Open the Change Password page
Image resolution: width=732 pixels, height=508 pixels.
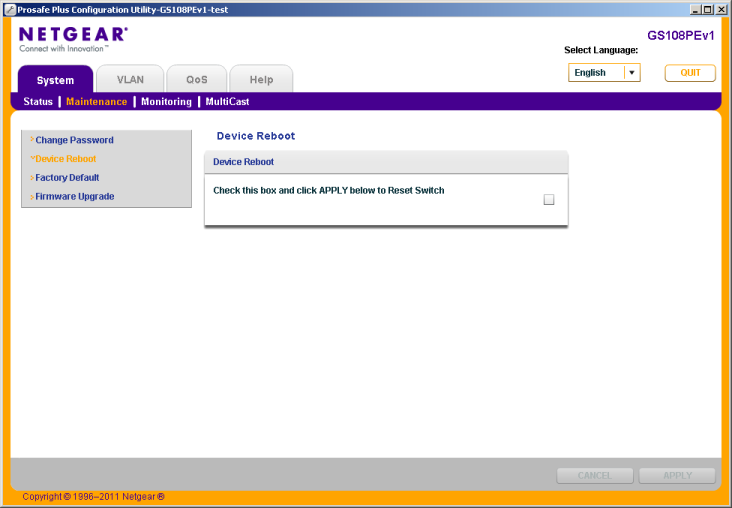tap(74, 140)
